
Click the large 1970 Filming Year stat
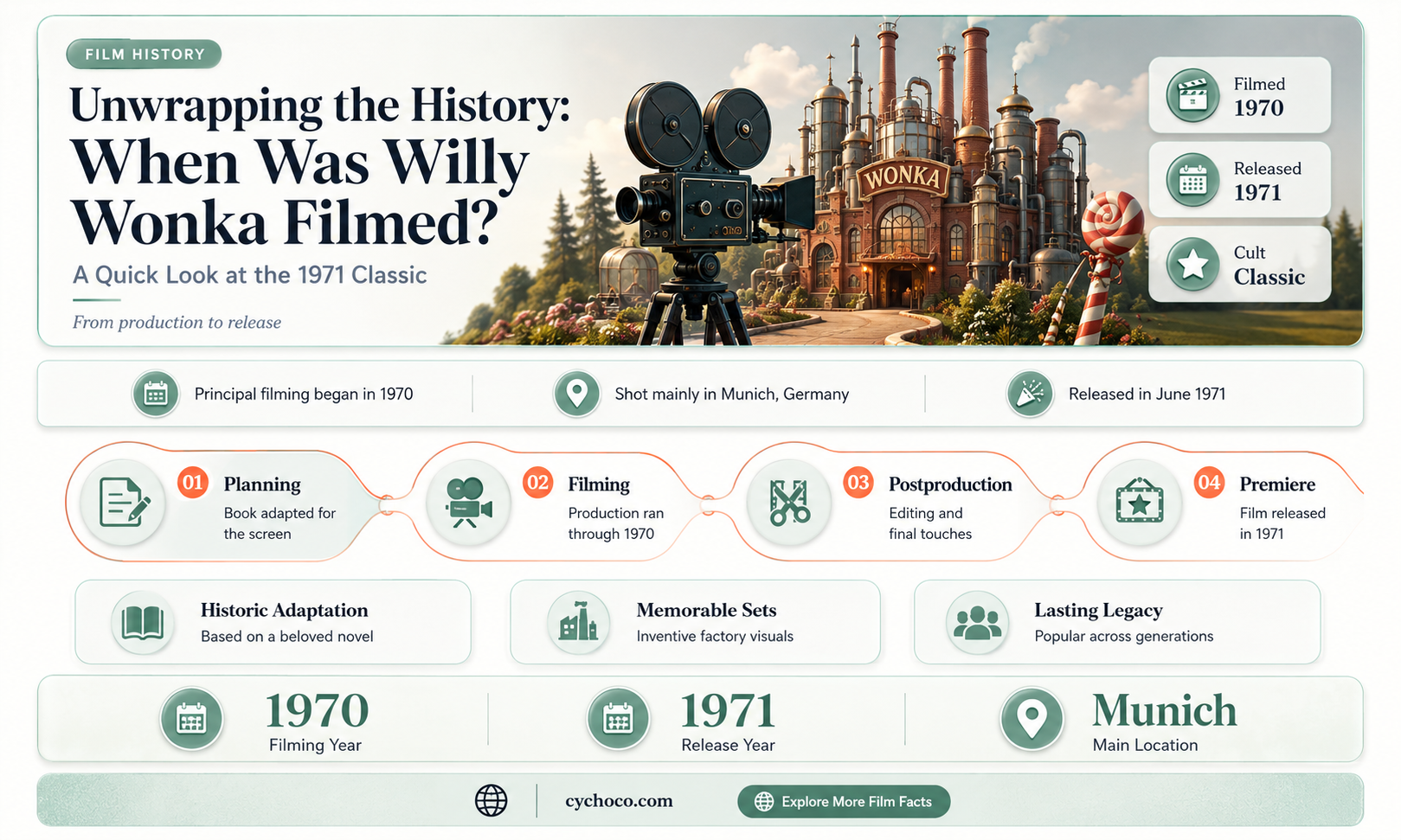click(317, 711)
